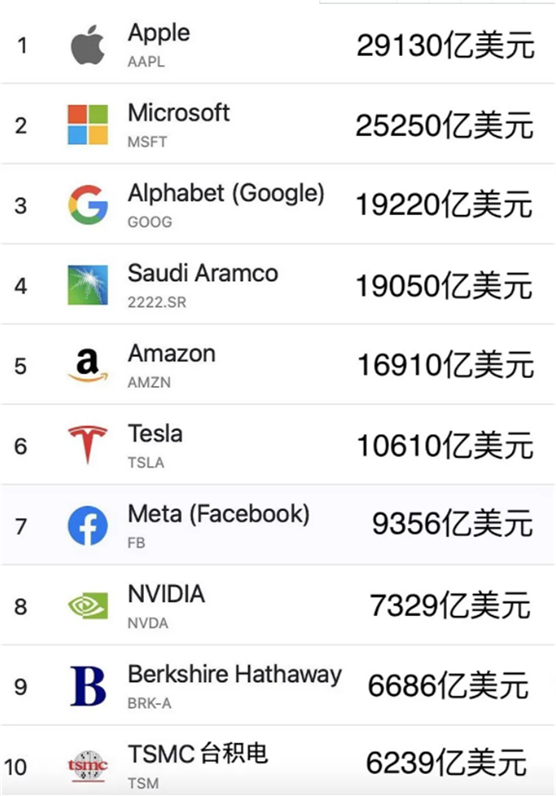Click the red Tesla logo
Viewport: 556px width, 796px height.
pos(88,445)
